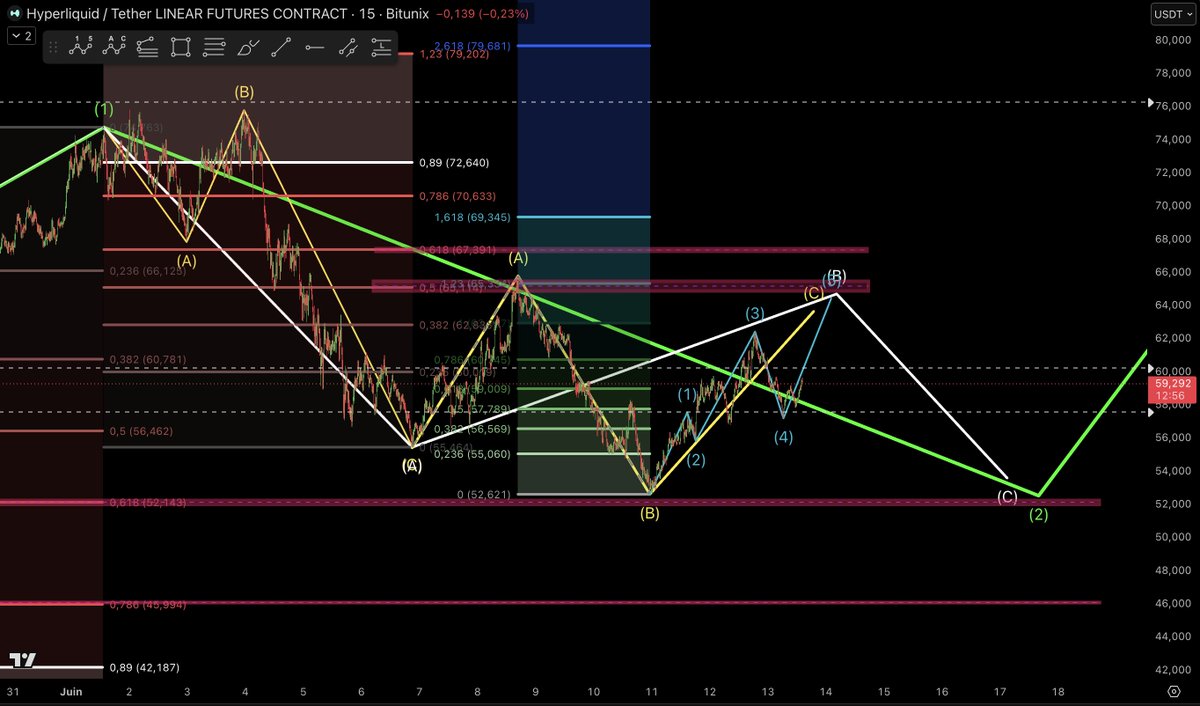Image resolution: width=1200 pixels, height=706 pixels.
Task: Click the 14 date label on time axis
Action: (x=826, y=691)
